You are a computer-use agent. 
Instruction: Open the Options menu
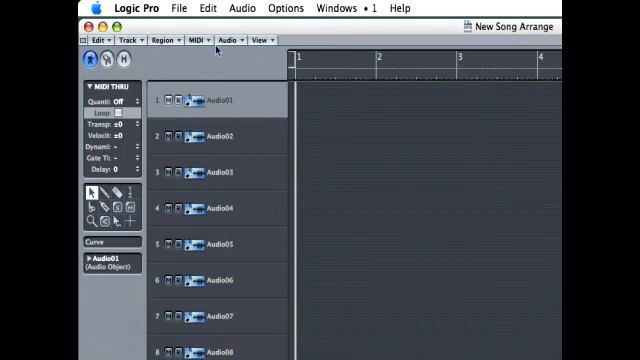286,8
